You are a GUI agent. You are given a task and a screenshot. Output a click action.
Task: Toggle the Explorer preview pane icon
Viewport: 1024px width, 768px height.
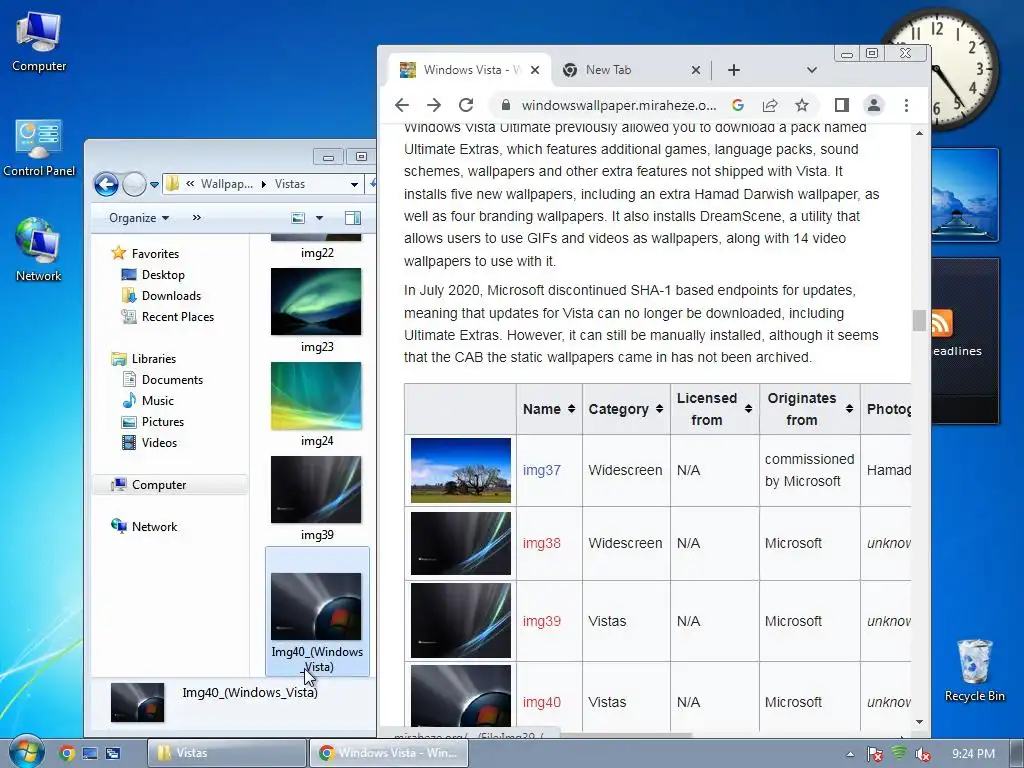(x=353, y=217)
